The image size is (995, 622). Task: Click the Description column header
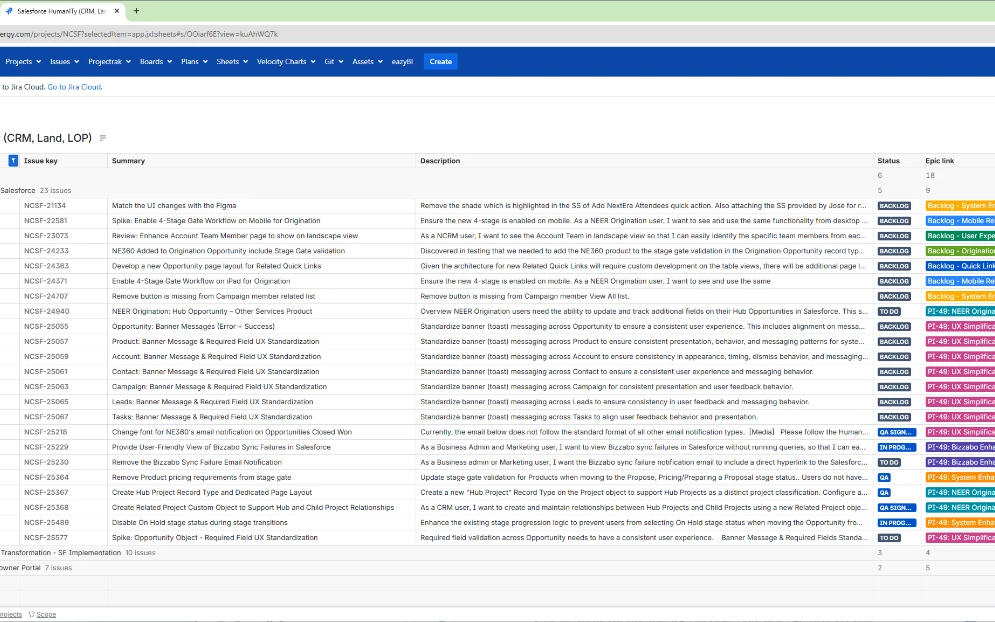pyautogui.click(x=440, y=161)
